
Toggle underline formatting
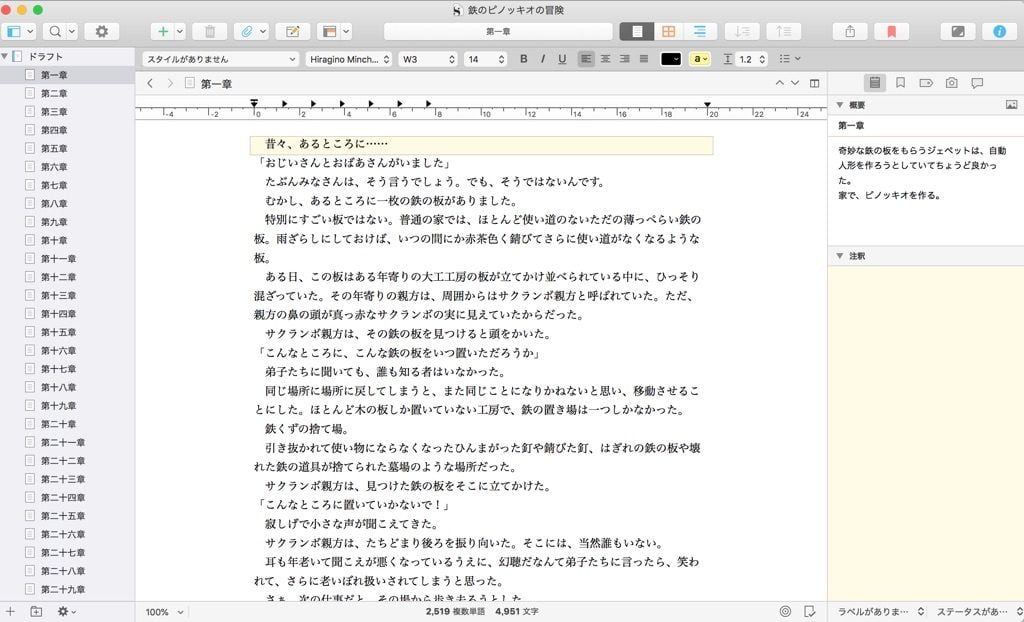562,59
